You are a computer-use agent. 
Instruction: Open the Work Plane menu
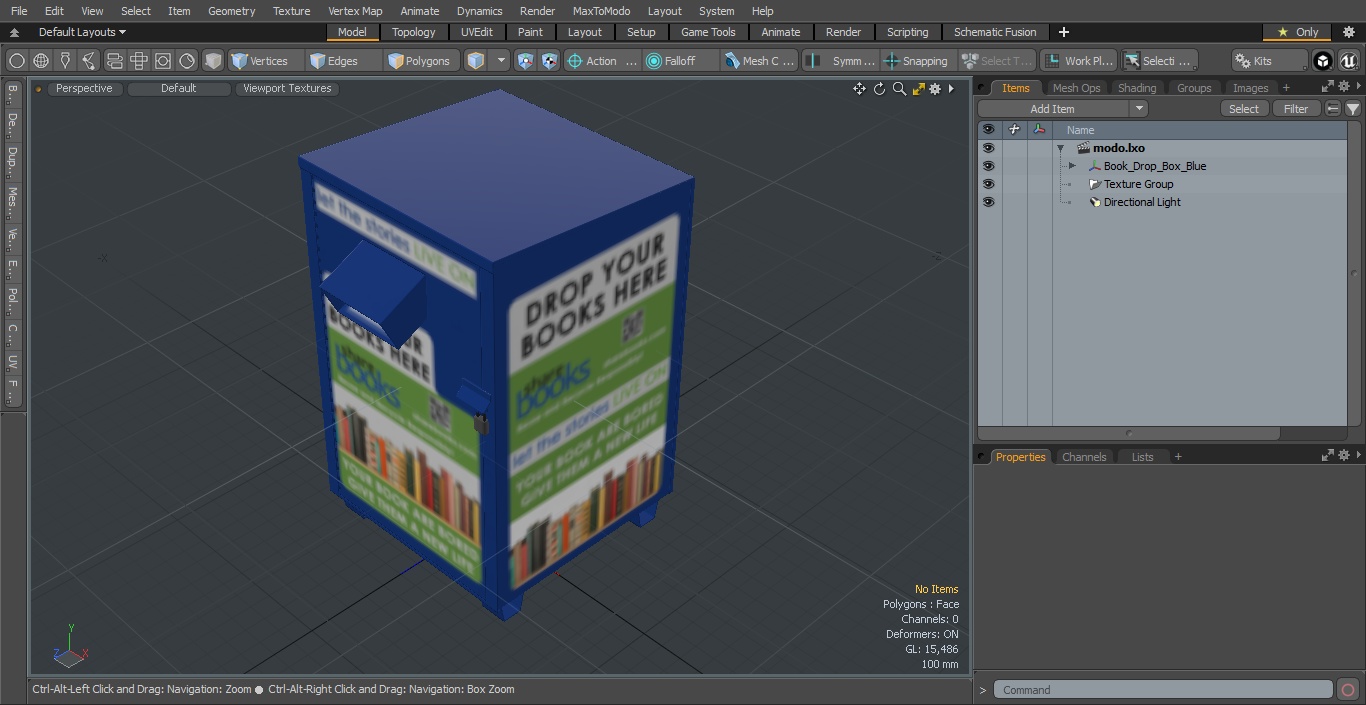(x=1078, y=61)
